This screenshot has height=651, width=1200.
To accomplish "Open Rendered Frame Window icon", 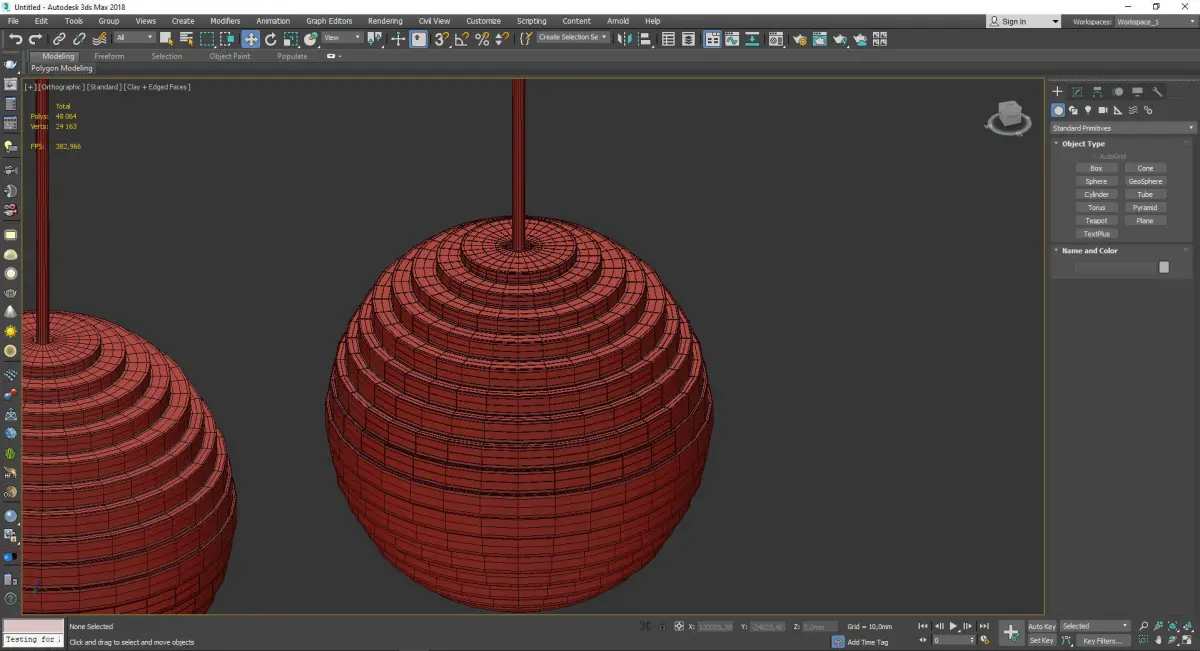I will tap(820, 39).
